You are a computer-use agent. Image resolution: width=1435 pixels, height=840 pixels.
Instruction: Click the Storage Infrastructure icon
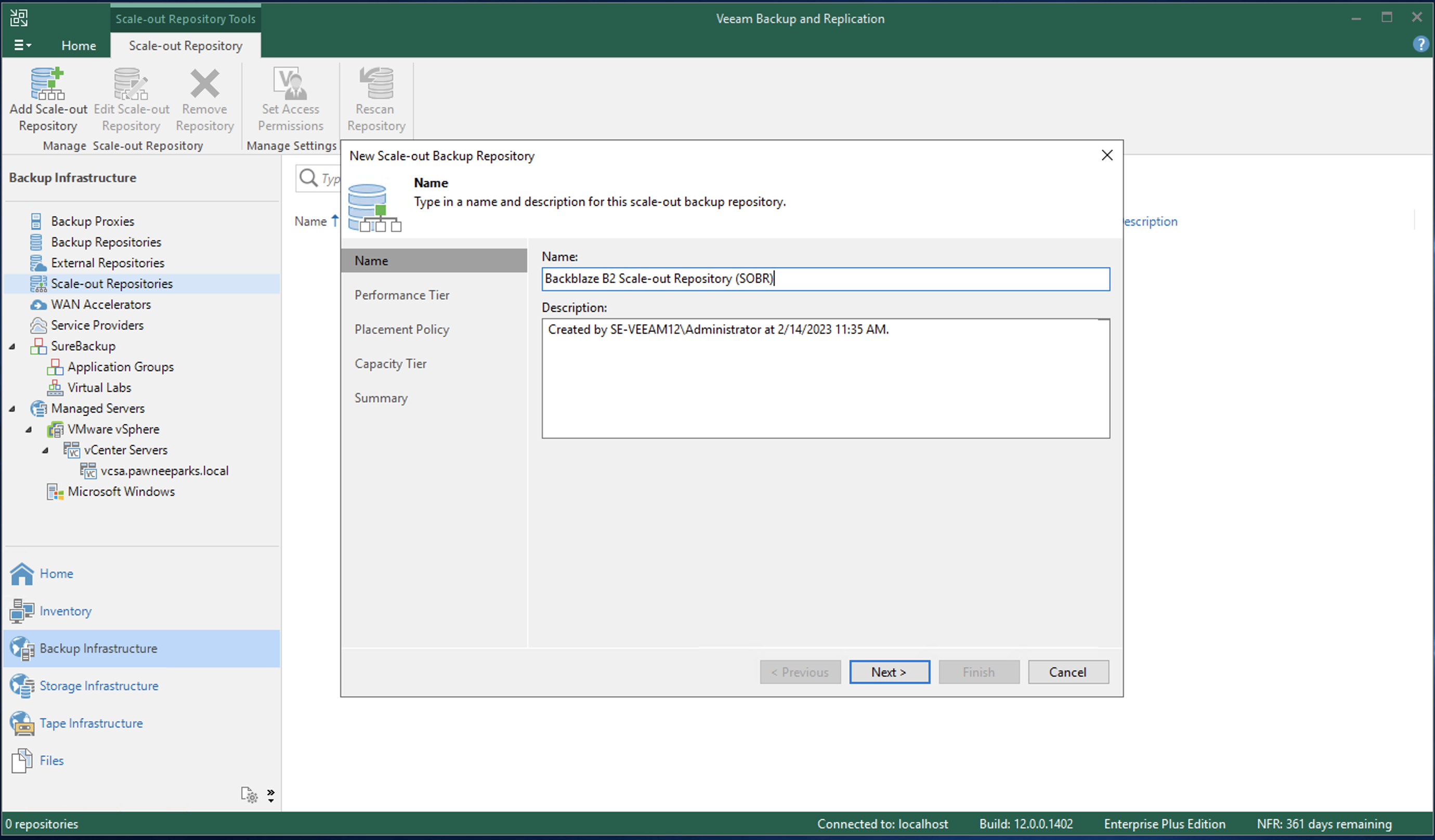pyautogui.click(x=22, y=686)
